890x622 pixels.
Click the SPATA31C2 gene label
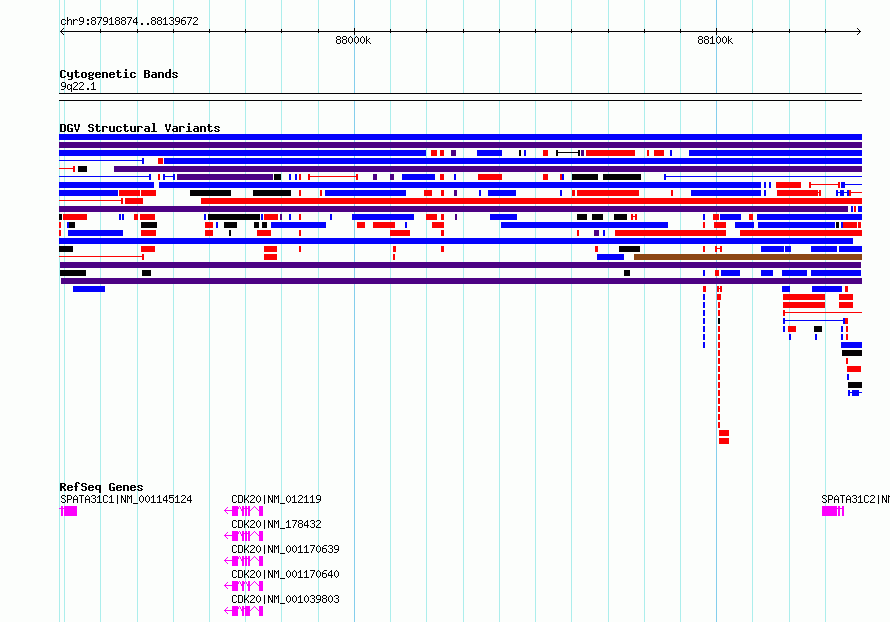coord(855,499)
